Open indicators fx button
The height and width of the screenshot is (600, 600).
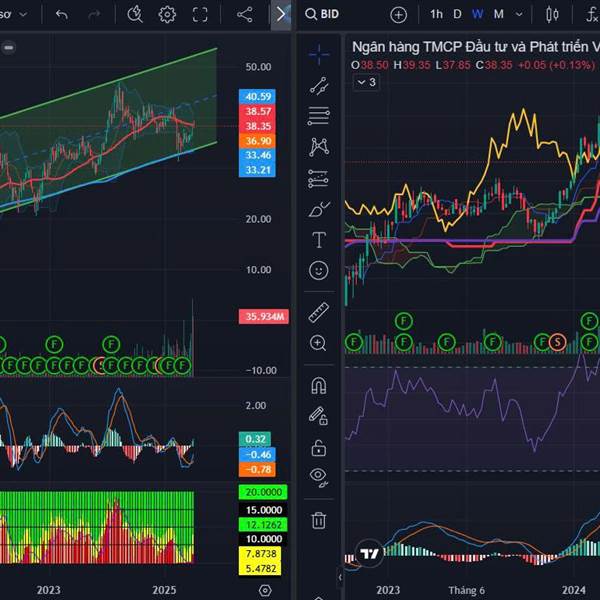pos(592,15)
